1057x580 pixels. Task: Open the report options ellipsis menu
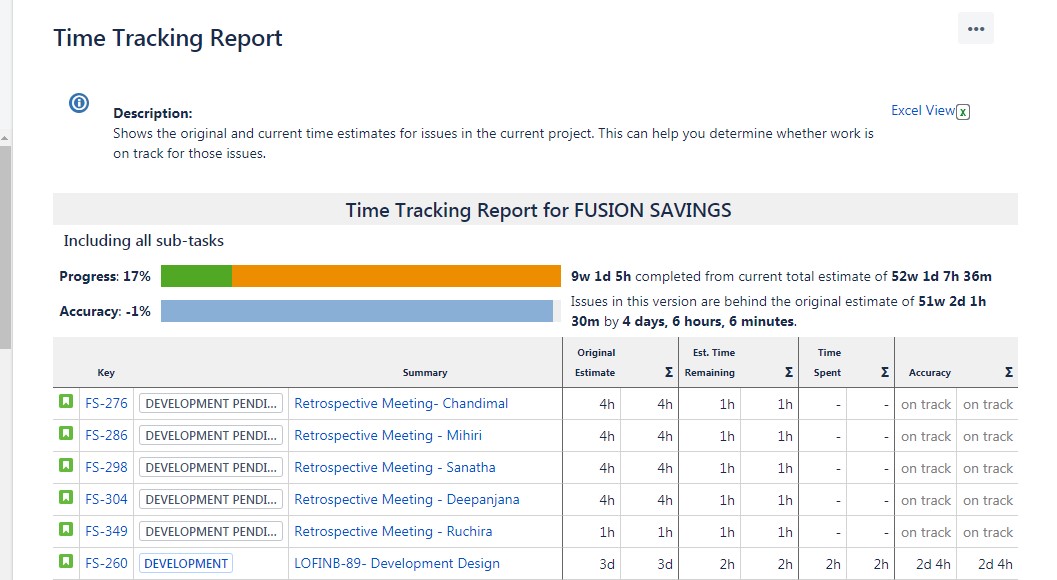975,28
